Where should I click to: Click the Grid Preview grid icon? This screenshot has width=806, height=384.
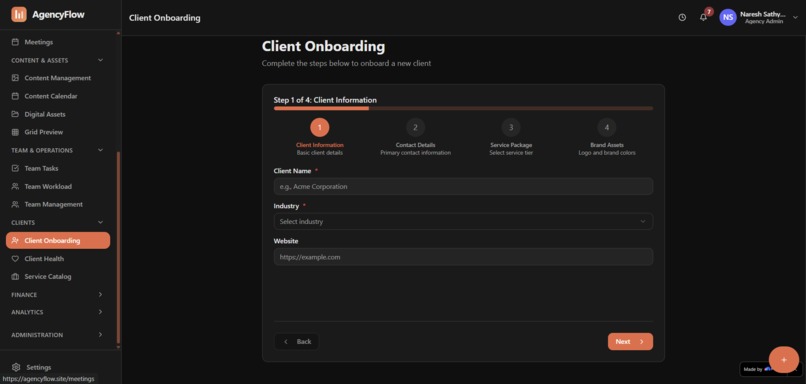[x=15, y=132]
